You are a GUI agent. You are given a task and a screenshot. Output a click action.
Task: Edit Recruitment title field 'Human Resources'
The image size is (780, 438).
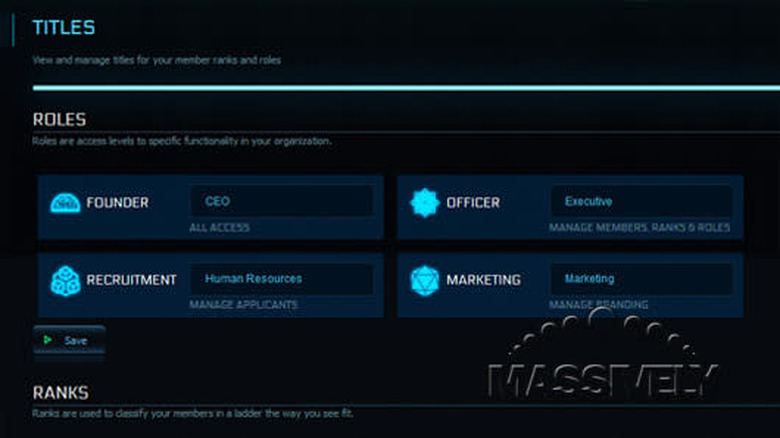[x=281, y=279]
